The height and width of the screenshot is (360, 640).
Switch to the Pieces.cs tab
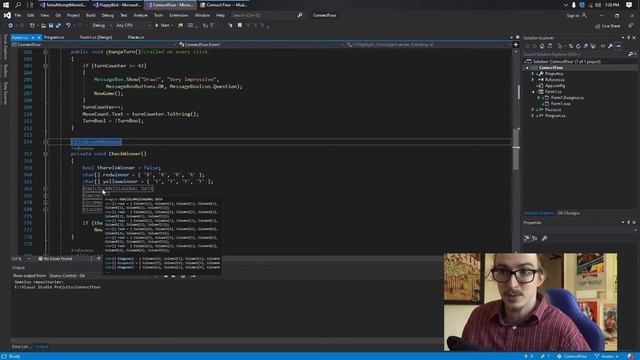(x=136, y=37)
